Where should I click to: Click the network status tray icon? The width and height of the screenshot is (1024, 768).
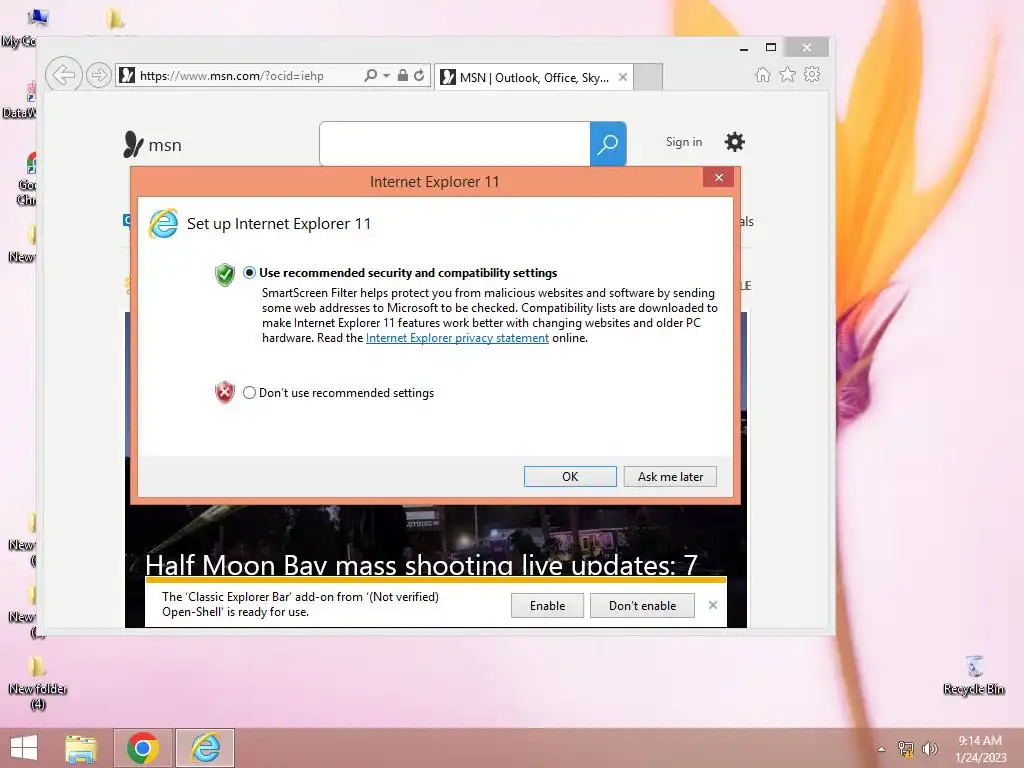click(906, 749)
